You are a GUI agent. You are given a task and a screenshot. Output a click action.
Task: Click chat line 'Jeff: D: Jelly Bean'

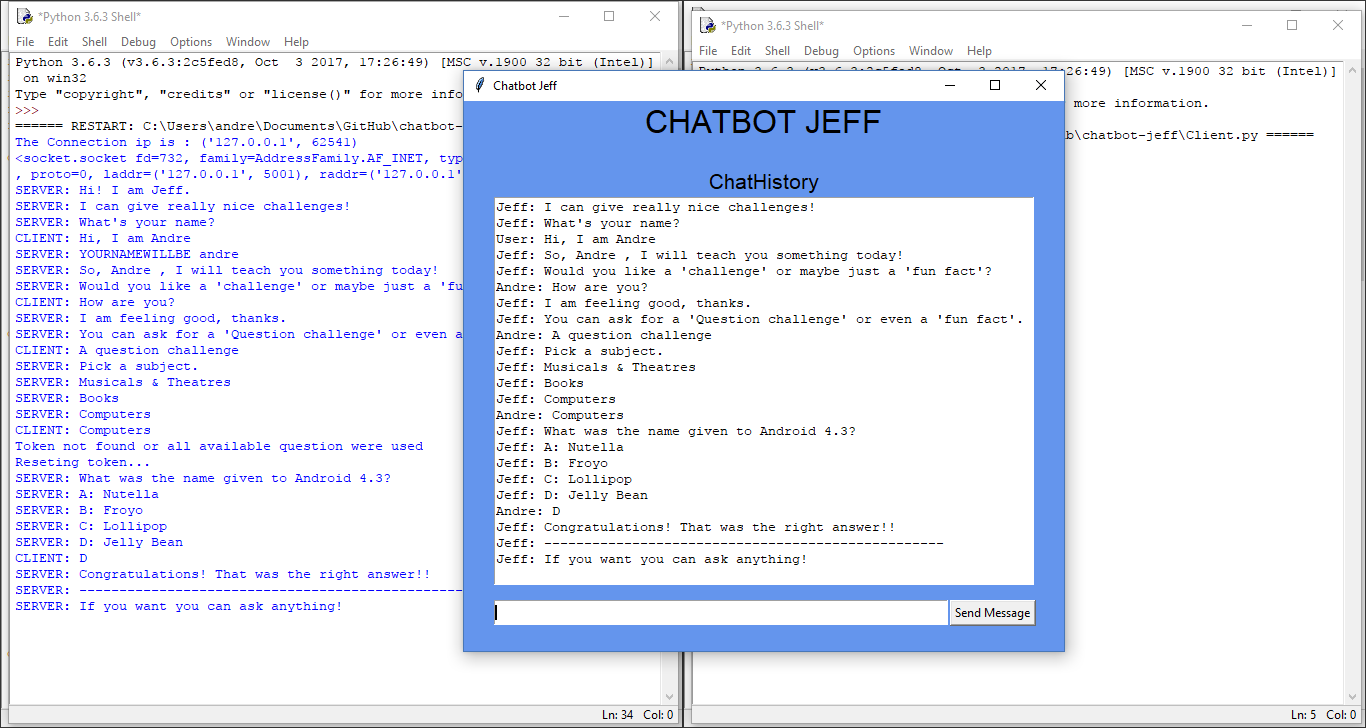point(572,495)
